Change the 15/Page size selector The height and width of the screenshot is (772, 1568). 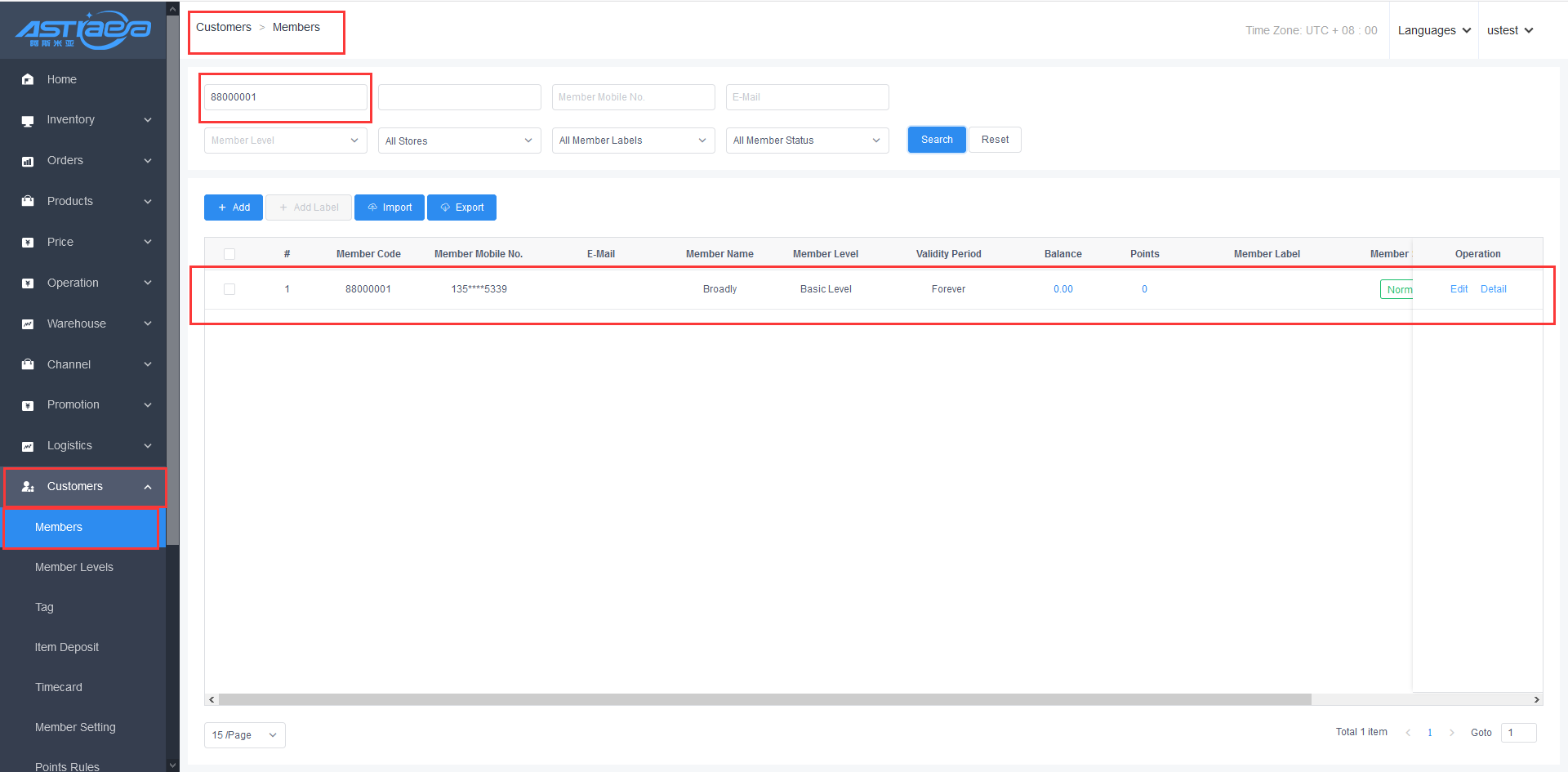(244, 735)
